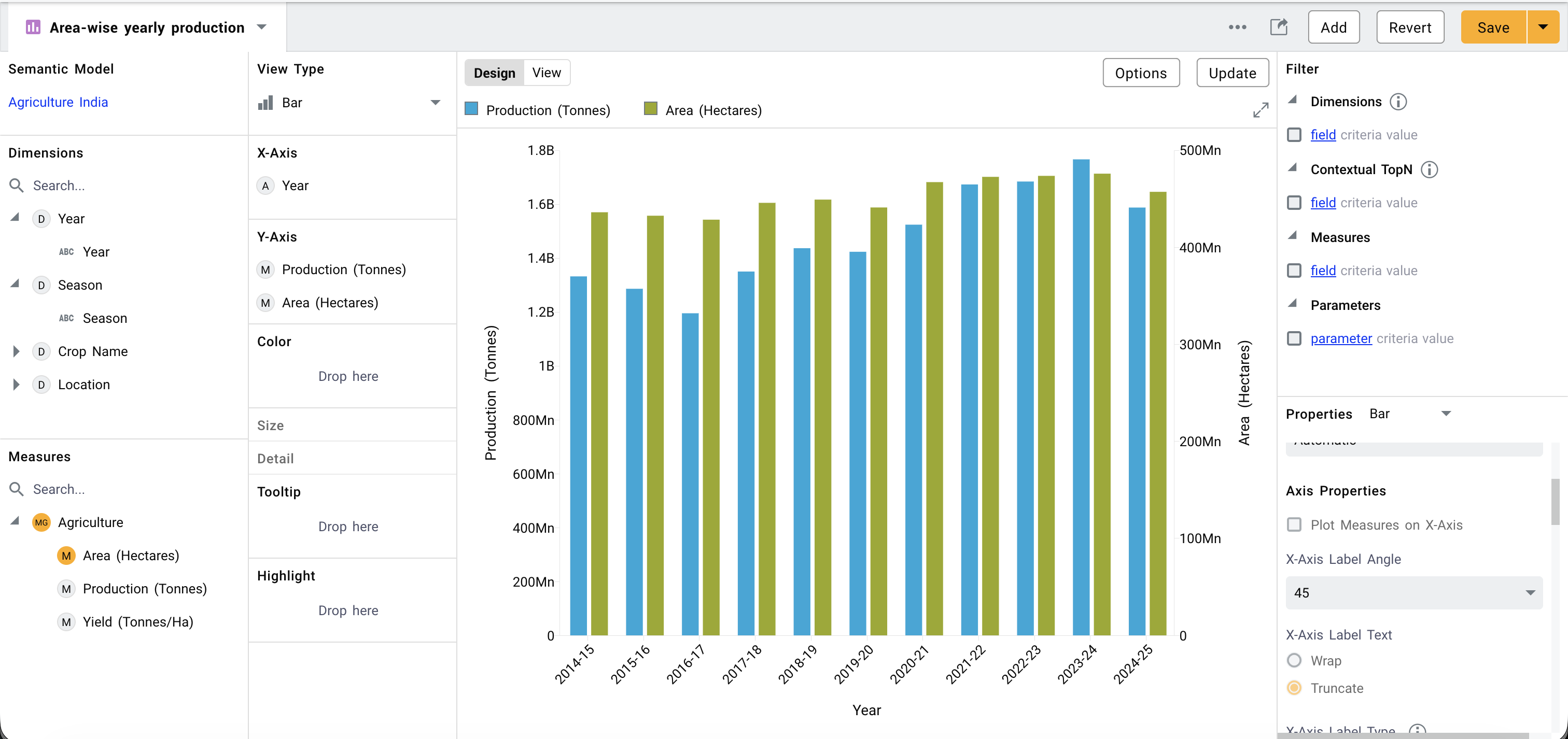Switch to the View tab
The width and height of the screenshot is (1568, 739).
click(x=546, y=73)
